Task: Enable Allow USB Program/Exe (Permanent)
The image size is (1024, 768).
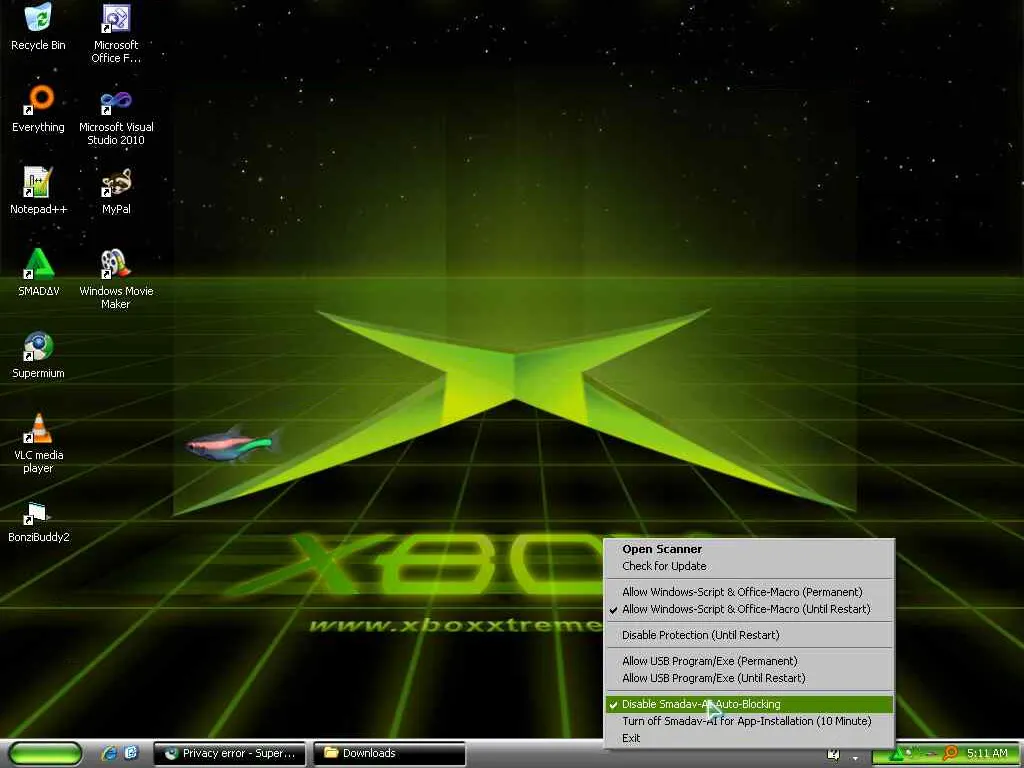Action: [x=750, y=662]
